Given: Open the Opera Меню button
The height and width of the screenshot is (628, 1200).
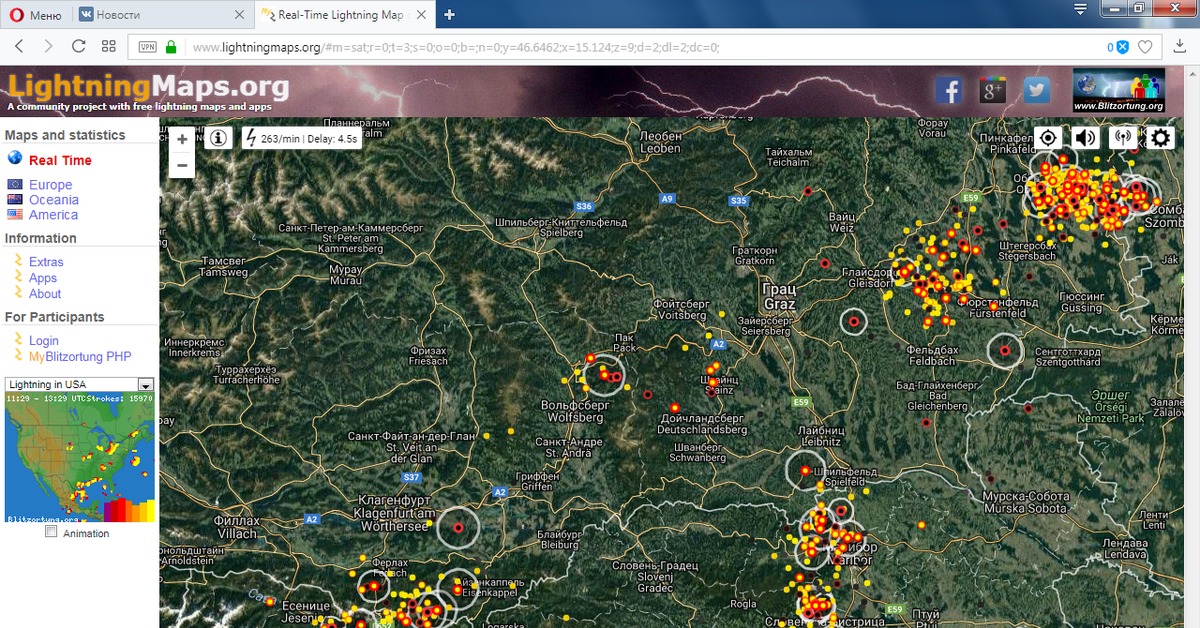Looking at the screenshot, I should pyautogui.click(x=35, y=15).
